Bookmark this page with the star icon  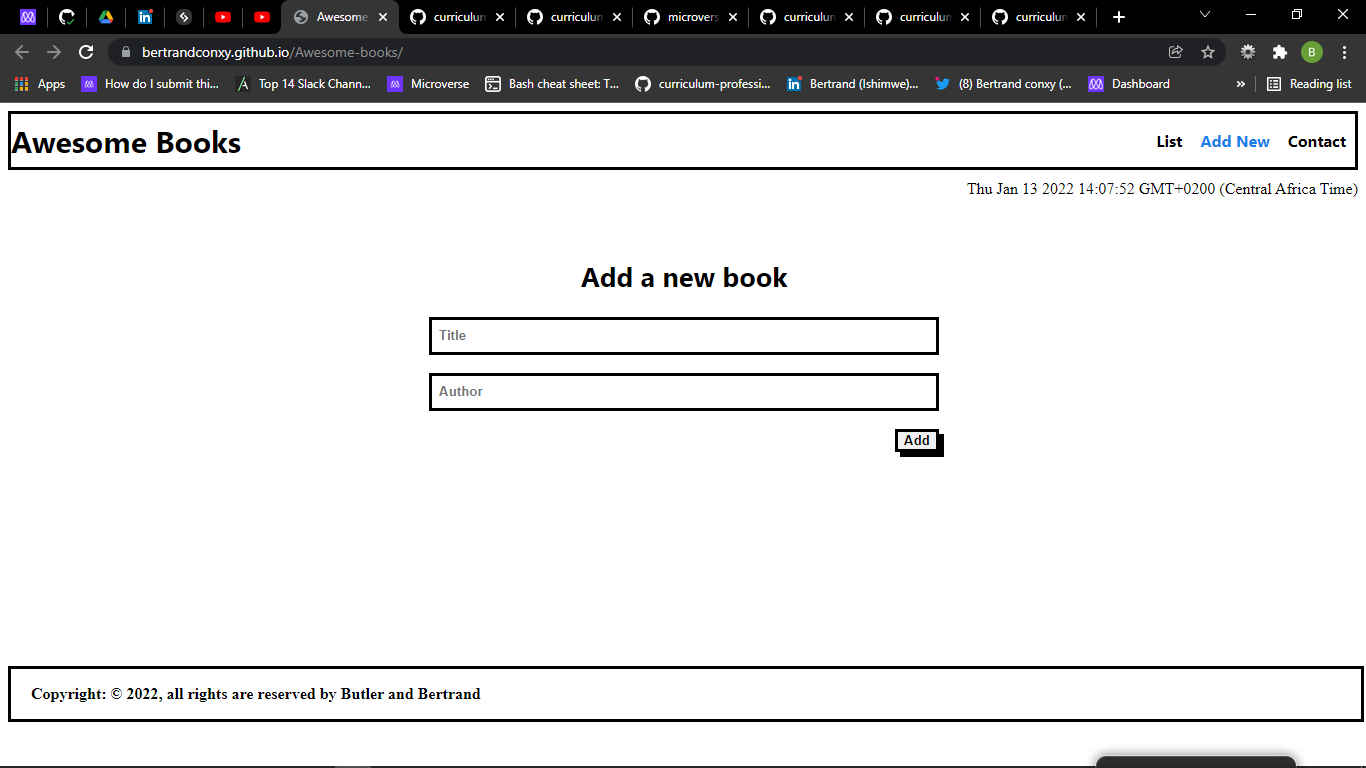pos(1208,51)
